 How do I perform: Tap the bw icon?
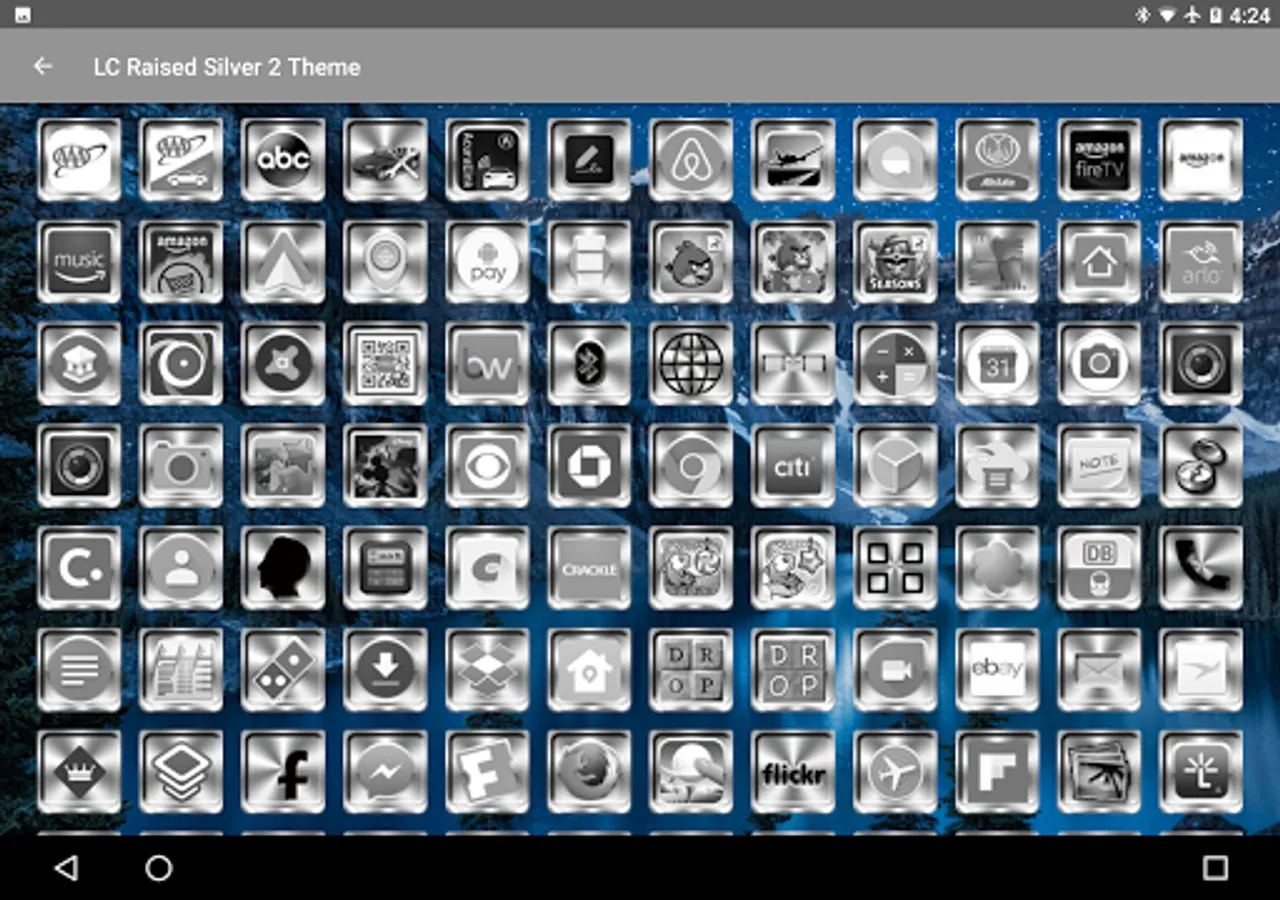[x=487, y=364]
